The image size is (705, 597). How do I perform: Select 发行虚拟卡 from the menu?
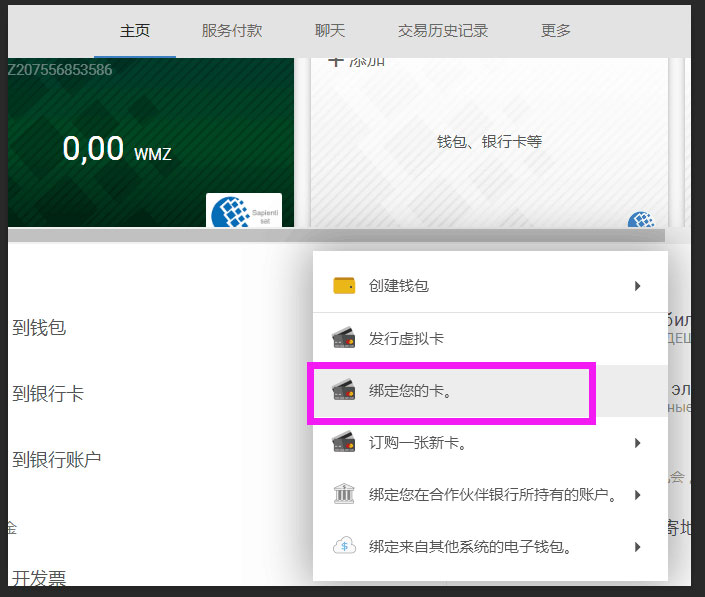tap(490, 339)
